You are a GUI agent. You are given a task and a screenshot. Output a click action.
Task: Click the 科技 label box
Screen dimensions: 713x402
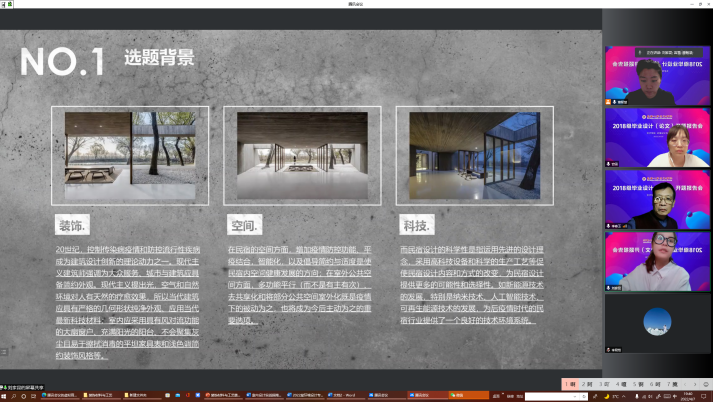pyautogui.click(x=417, y=225)
